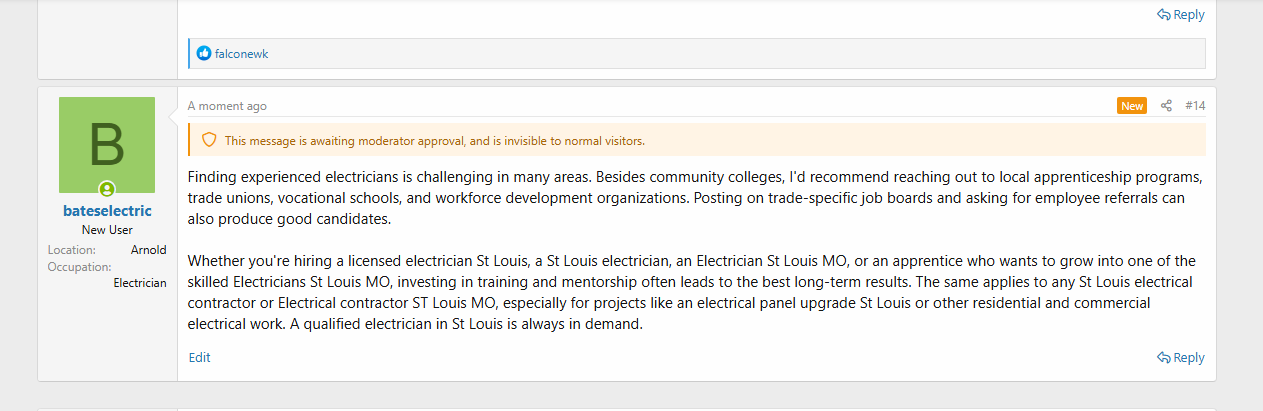Open the #14 post permalink
The height and width of the screenshot is (411, 1263).
pos(1195,106)
